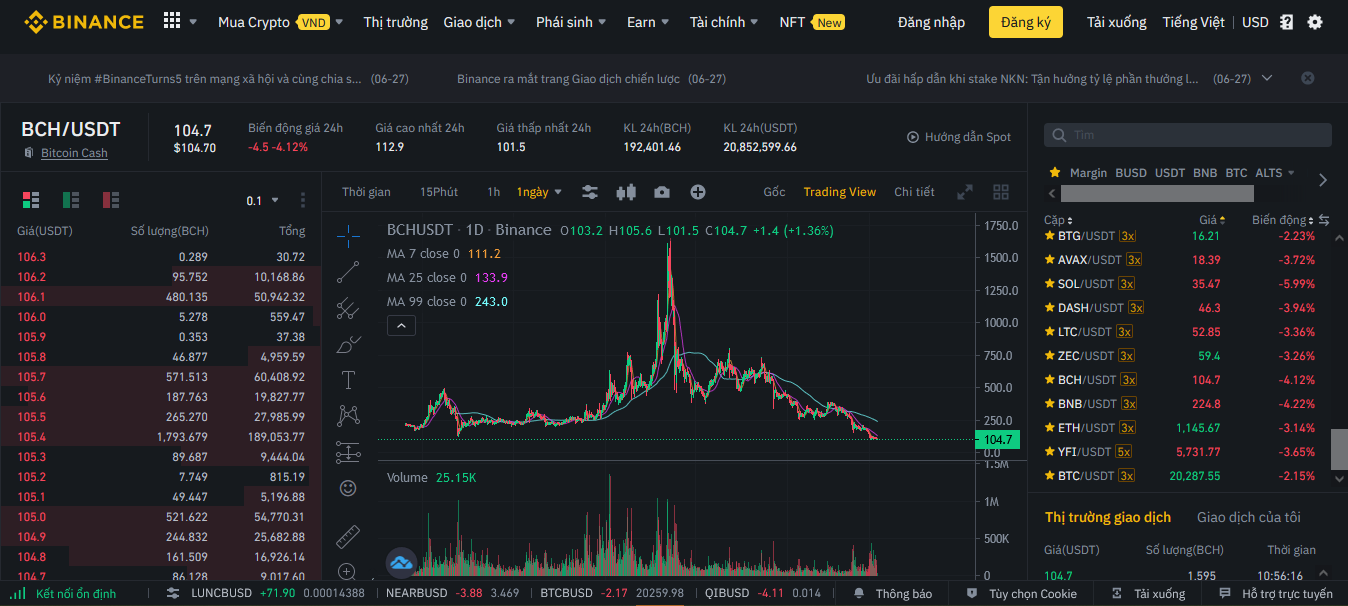This screenshot has width=1348, height=606.
Task: Open Mua Crypto dropdown menu
Action: click(x=280, y=22)
